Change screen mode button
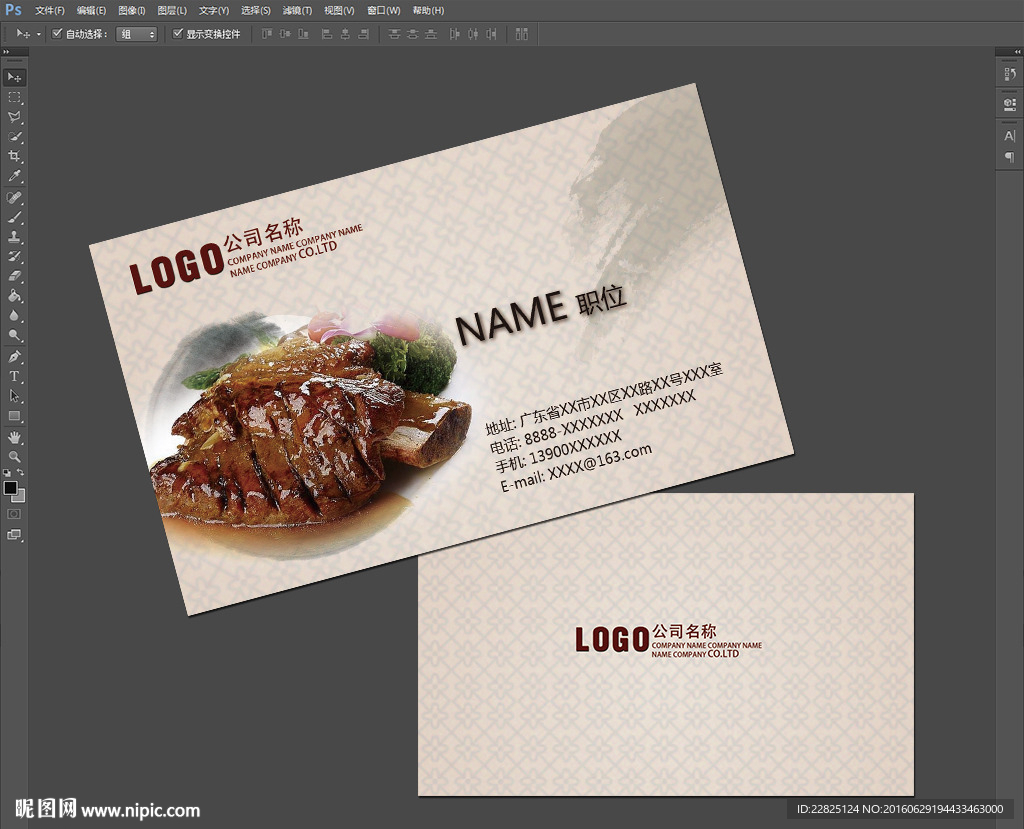Viewport: 1024px width, 829px height. (x=14, y=534)
